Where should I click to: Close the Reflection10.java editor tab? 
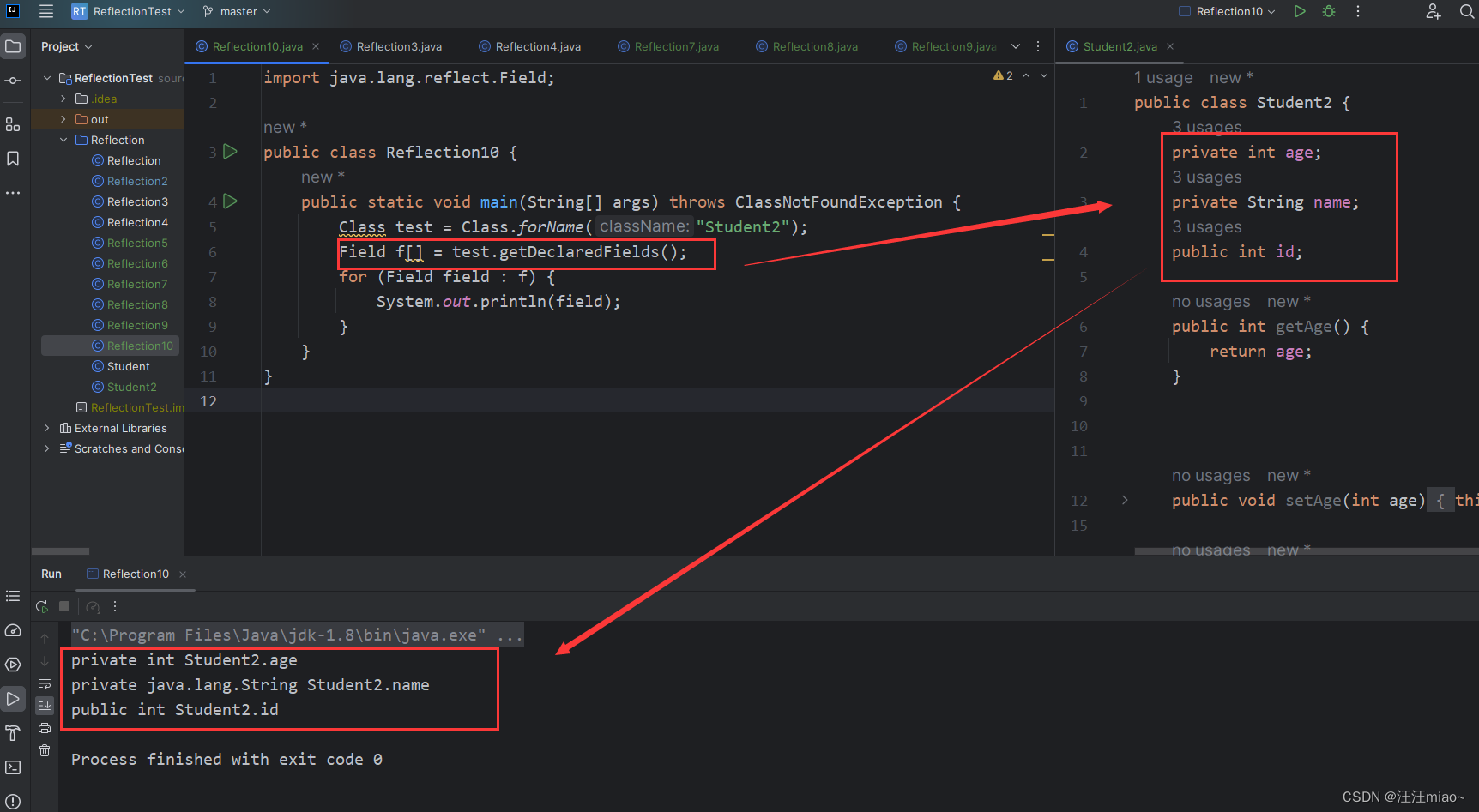[x=316, y=46]
